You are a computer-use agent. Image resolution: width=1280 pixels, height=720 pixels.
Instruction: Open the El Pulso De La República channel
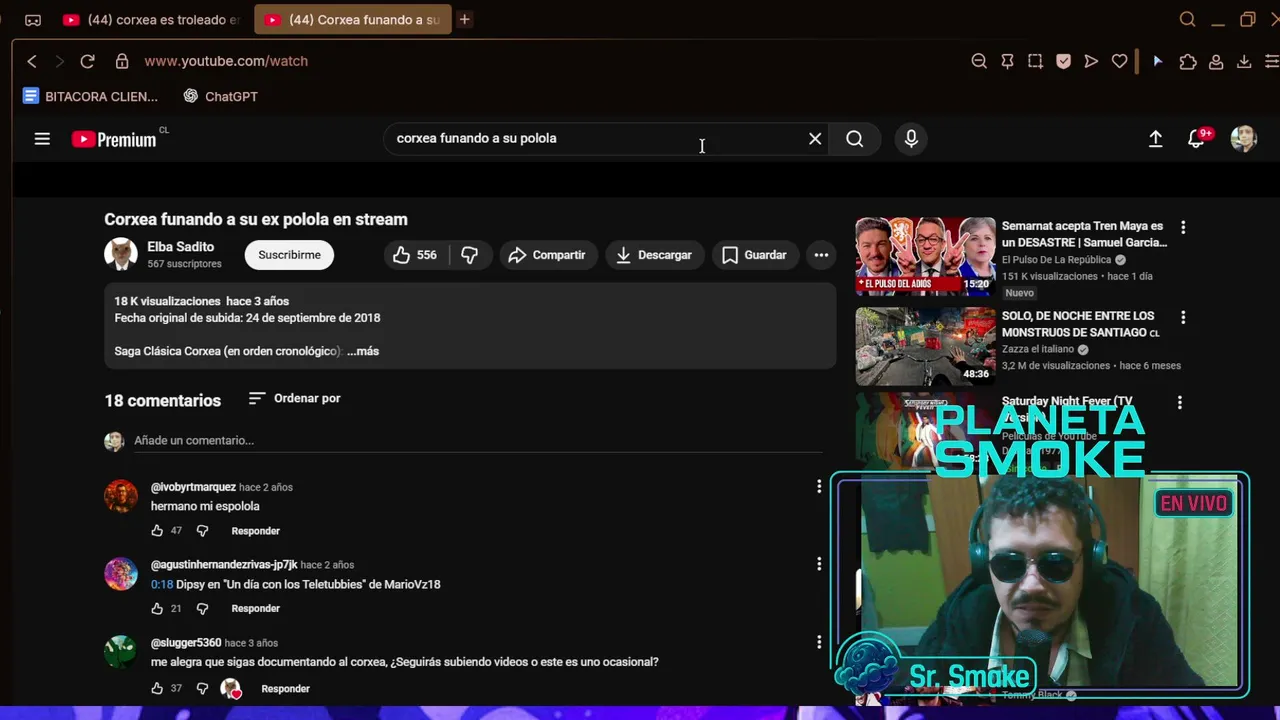coord(1056,260)
